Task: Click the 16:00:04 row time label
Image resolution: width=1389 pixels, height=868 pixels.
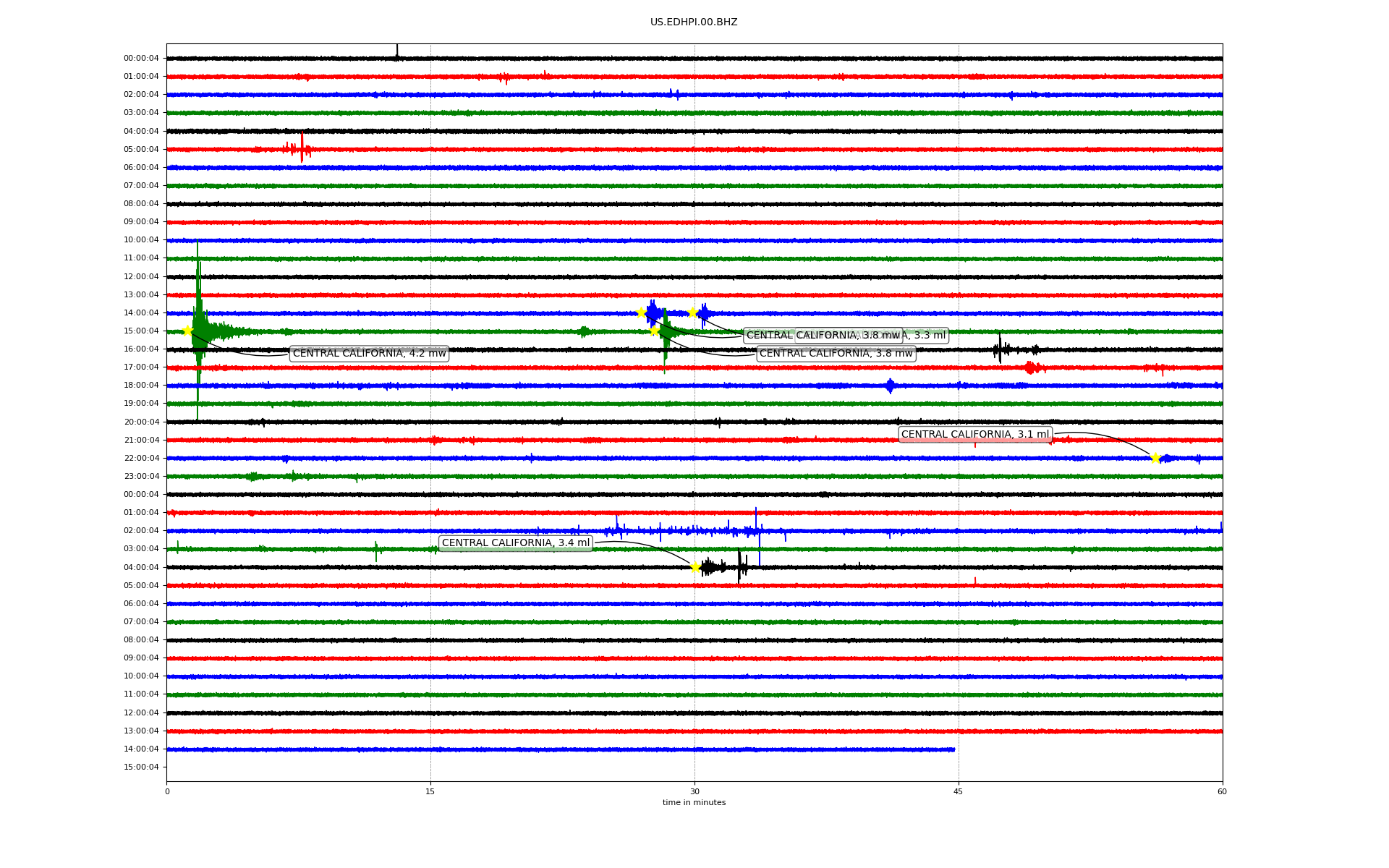Action: pyautogui.click(x=141, y=349)
